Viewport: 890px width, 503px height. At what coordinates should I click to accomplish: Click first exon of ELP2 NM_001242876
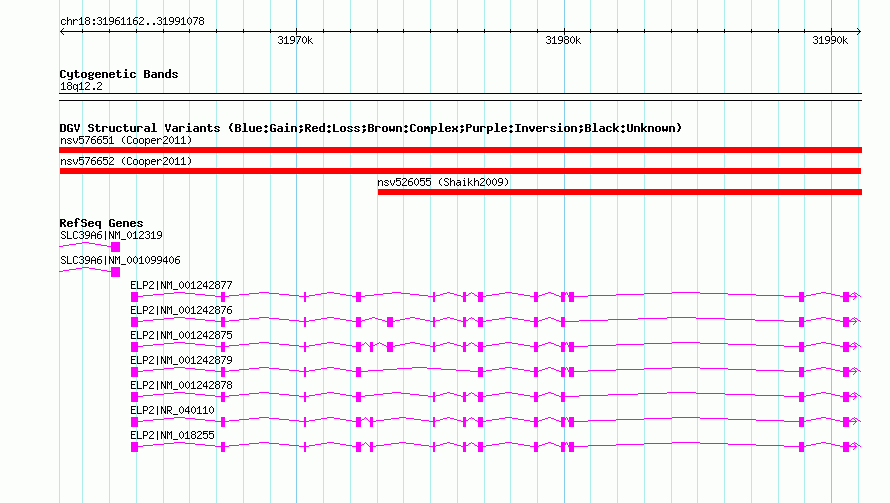click(135, 322)
